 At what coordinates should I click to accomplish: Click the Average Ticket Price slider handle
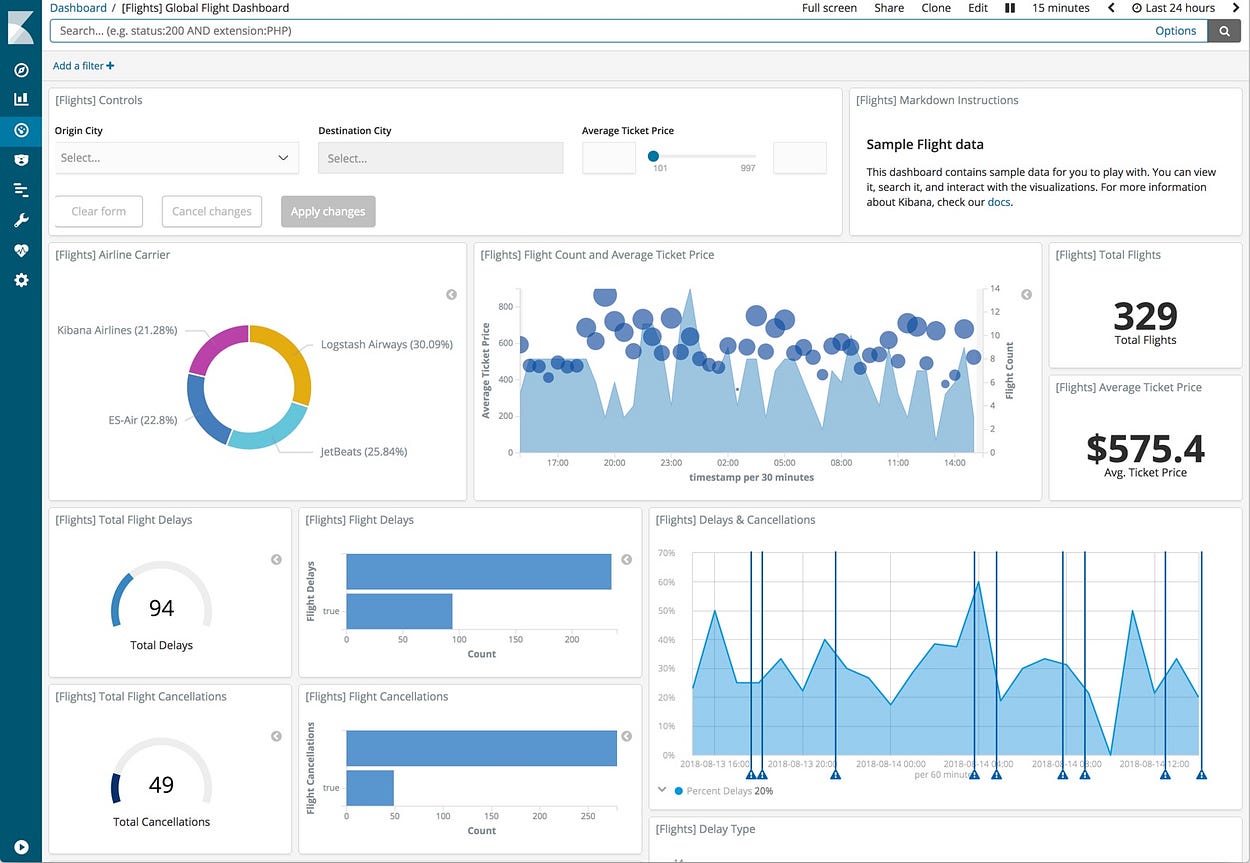pyautogui.click(x=653, y=156)
